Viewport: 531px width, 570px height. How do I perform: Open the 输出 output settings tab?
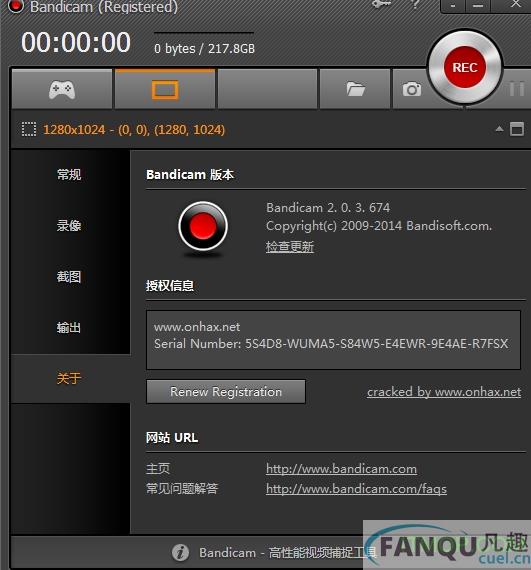click(x=69, y=328)
